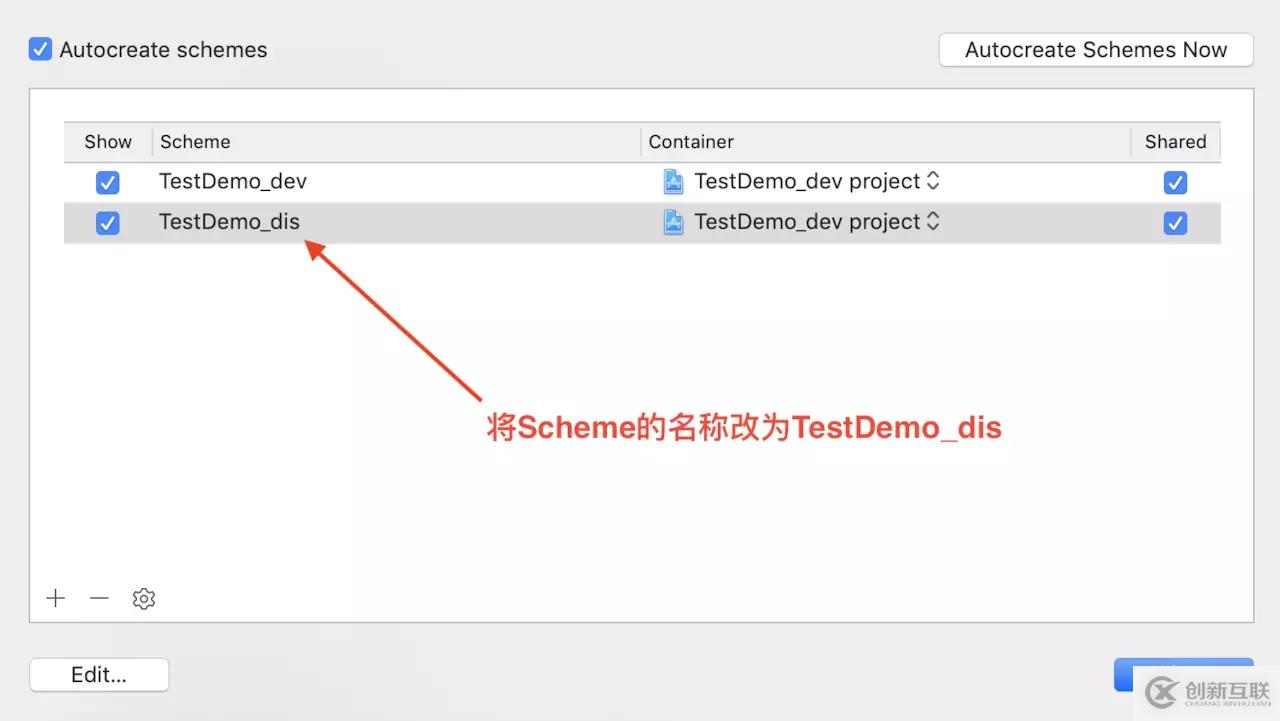Click project icon in TestDemo_dev row
Screen dimensions: 1280x721
pos(674,181)
